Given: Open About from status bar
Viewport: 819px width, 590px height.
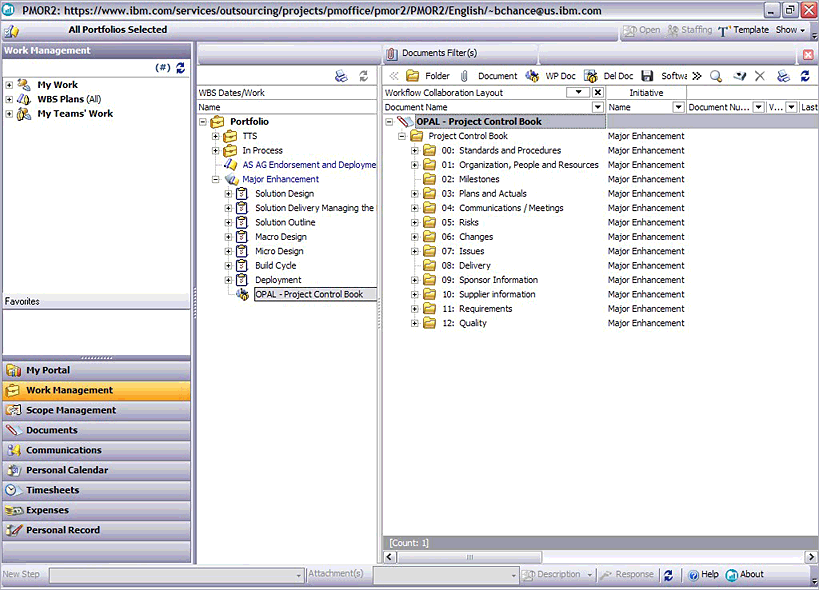Looking at the screenshot, I should [x=745, y=575].
